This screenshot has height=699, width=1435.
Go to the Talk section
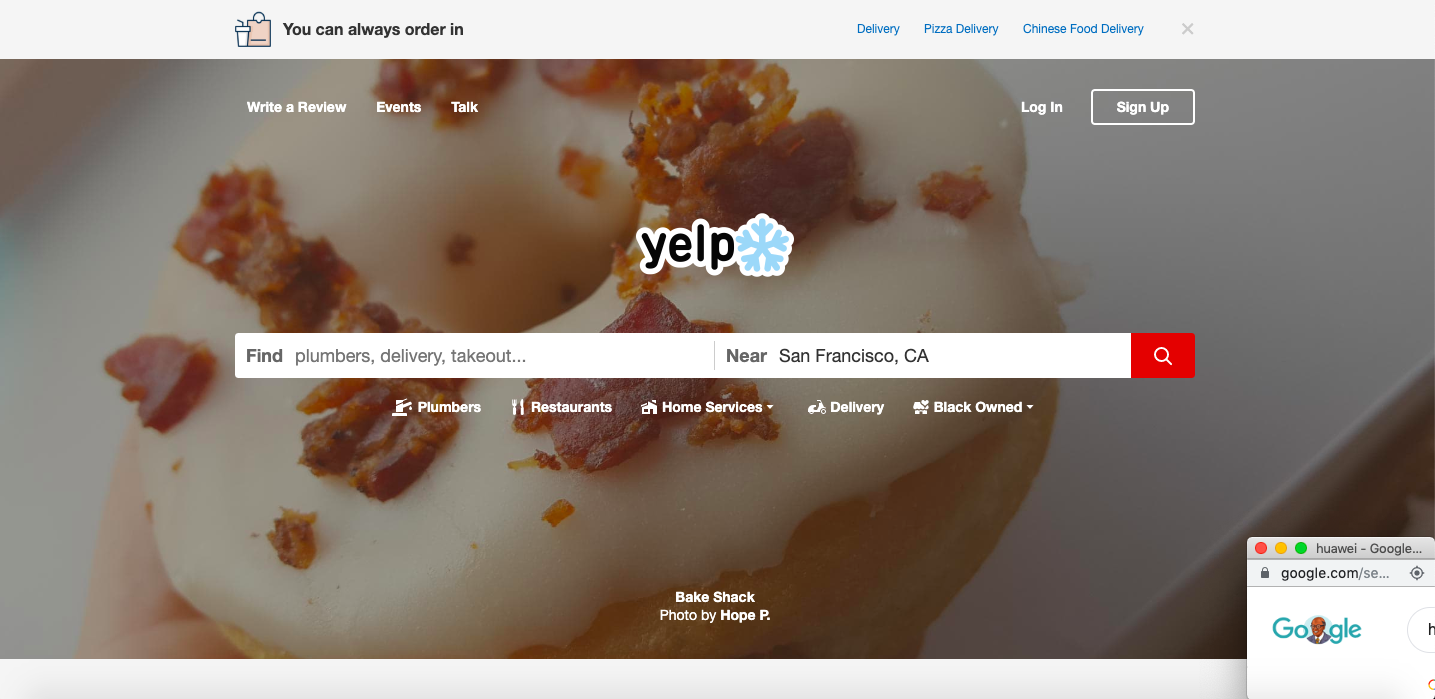tap(464, 107)
